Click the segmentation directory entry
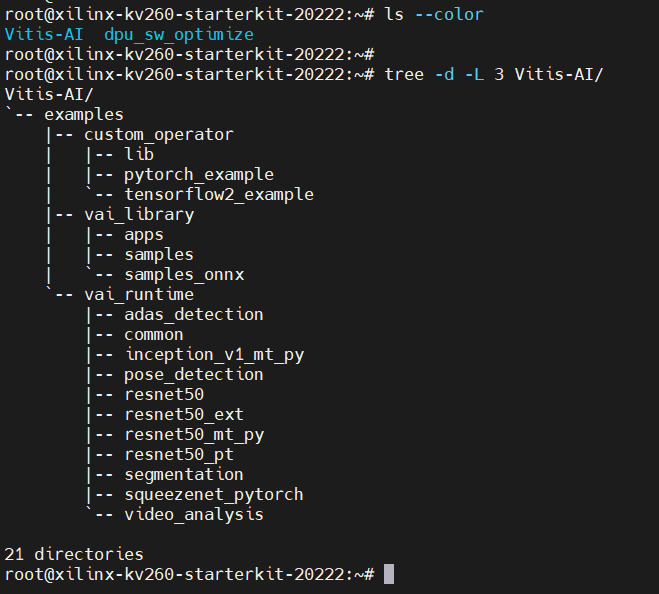The height and width of the screenshot is (594, 659). coord(184,475)
